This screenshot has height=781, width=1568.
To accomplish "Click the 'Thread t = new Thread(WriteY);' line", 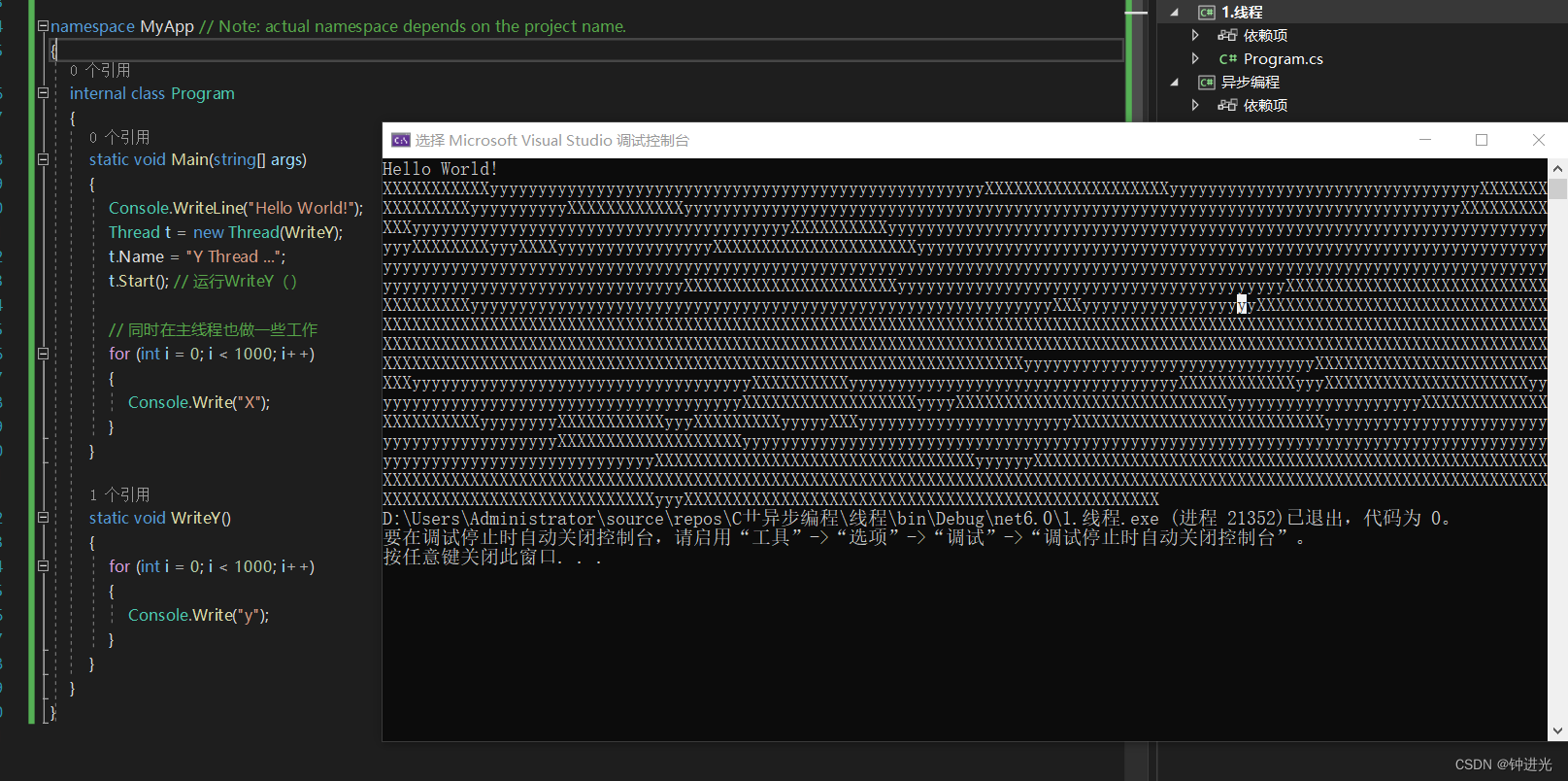I will tap(225, 232).
